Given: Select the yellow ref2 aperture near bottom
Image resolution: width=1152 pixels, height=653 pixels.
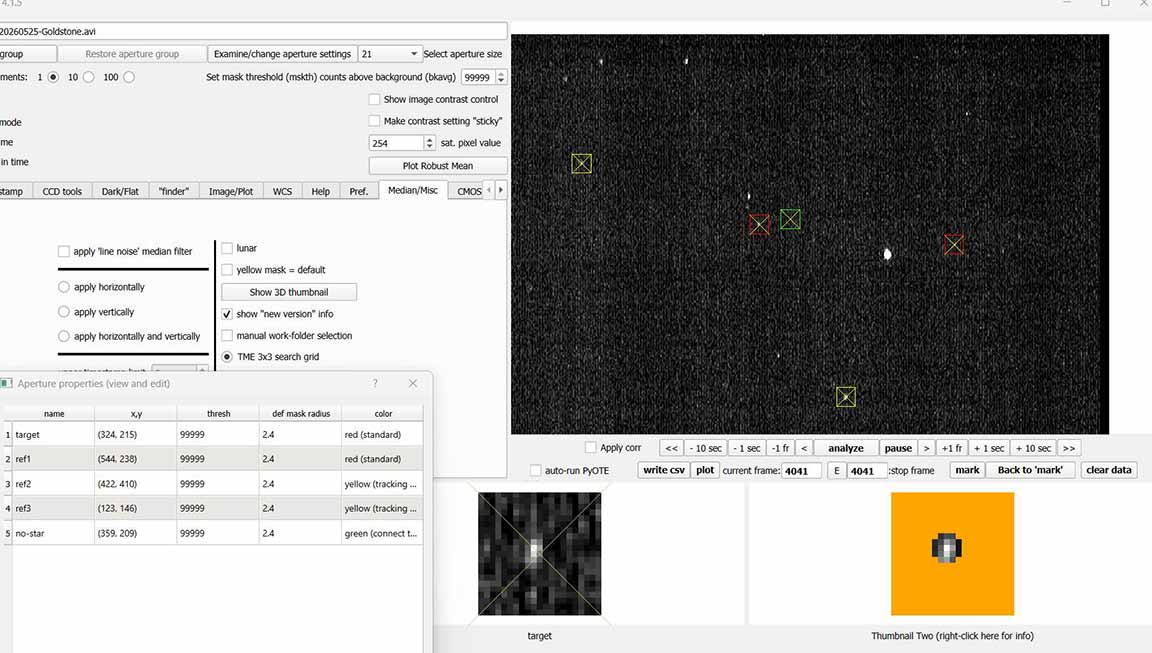Looking at the screenshot, I should point(846,397).
